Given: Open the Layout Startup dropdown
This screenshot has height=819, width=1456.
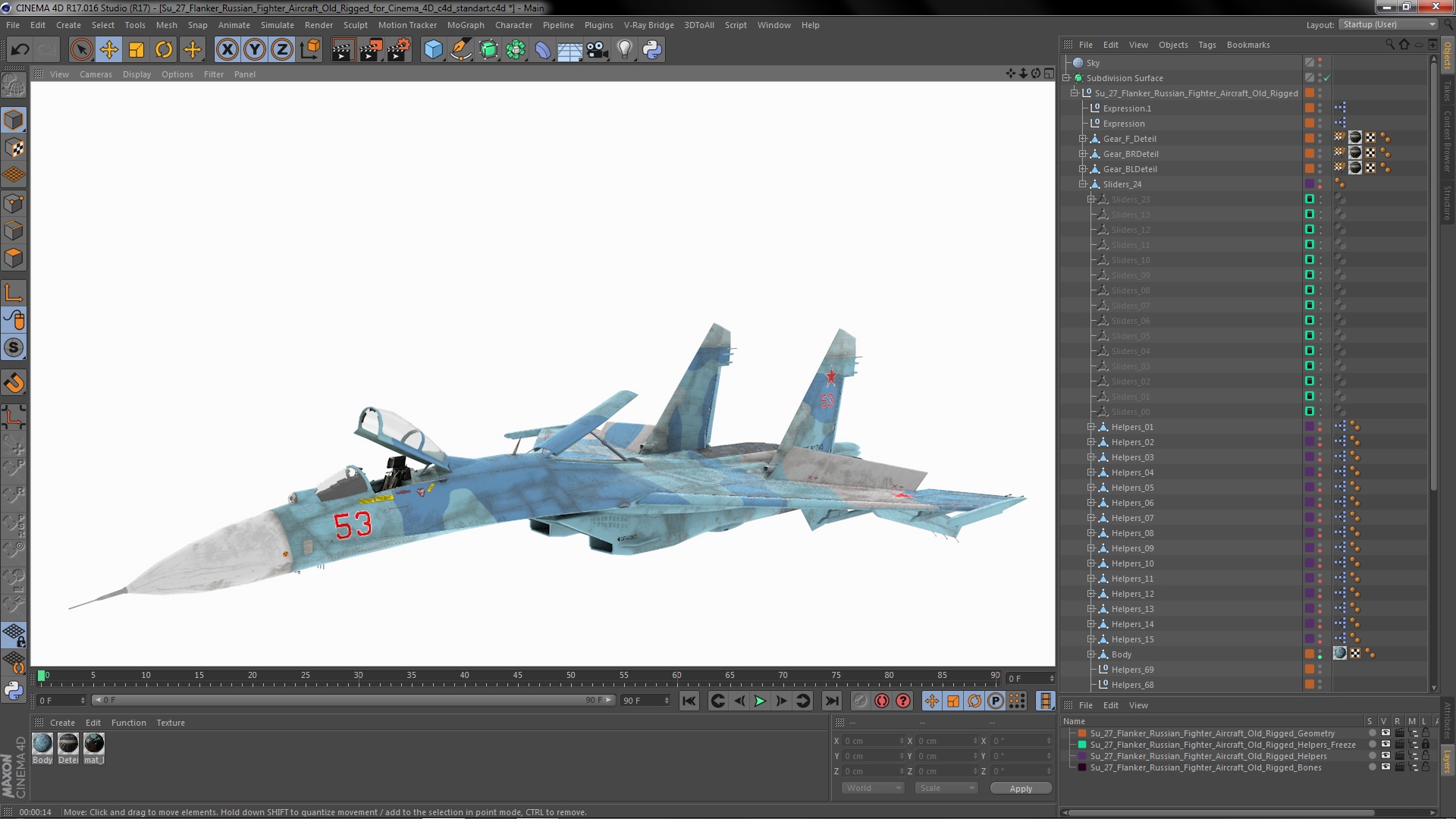Looking at the screenshot, I should pos(1388,25).
